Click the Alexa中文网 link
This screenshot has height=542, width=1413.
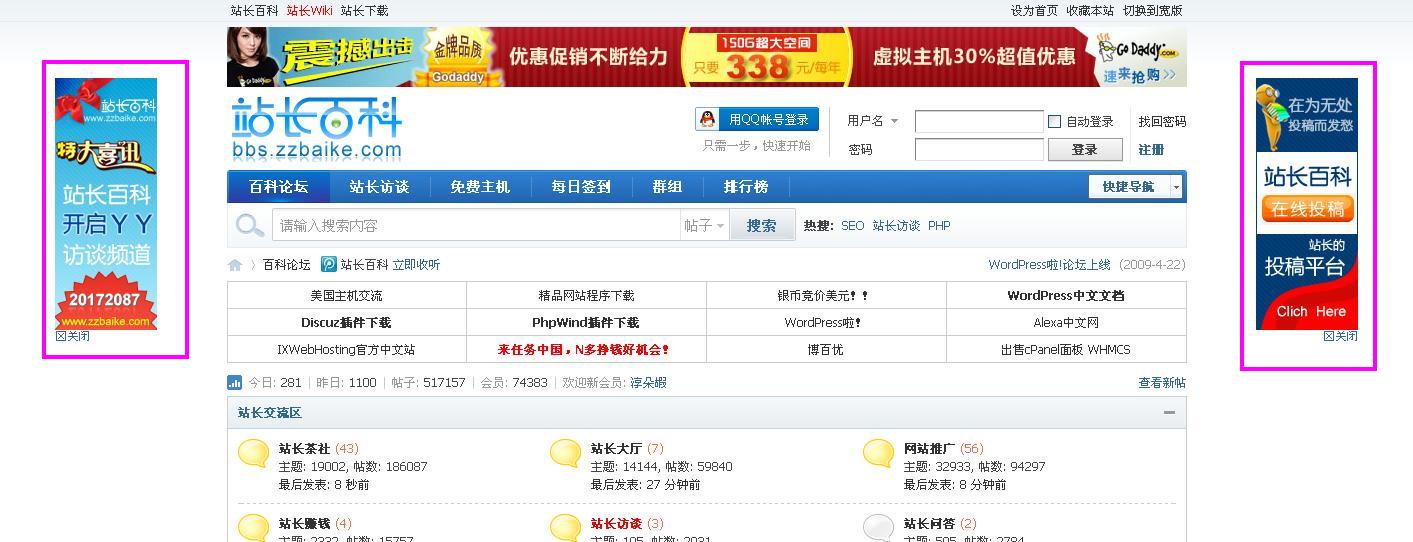[1066, 323]
